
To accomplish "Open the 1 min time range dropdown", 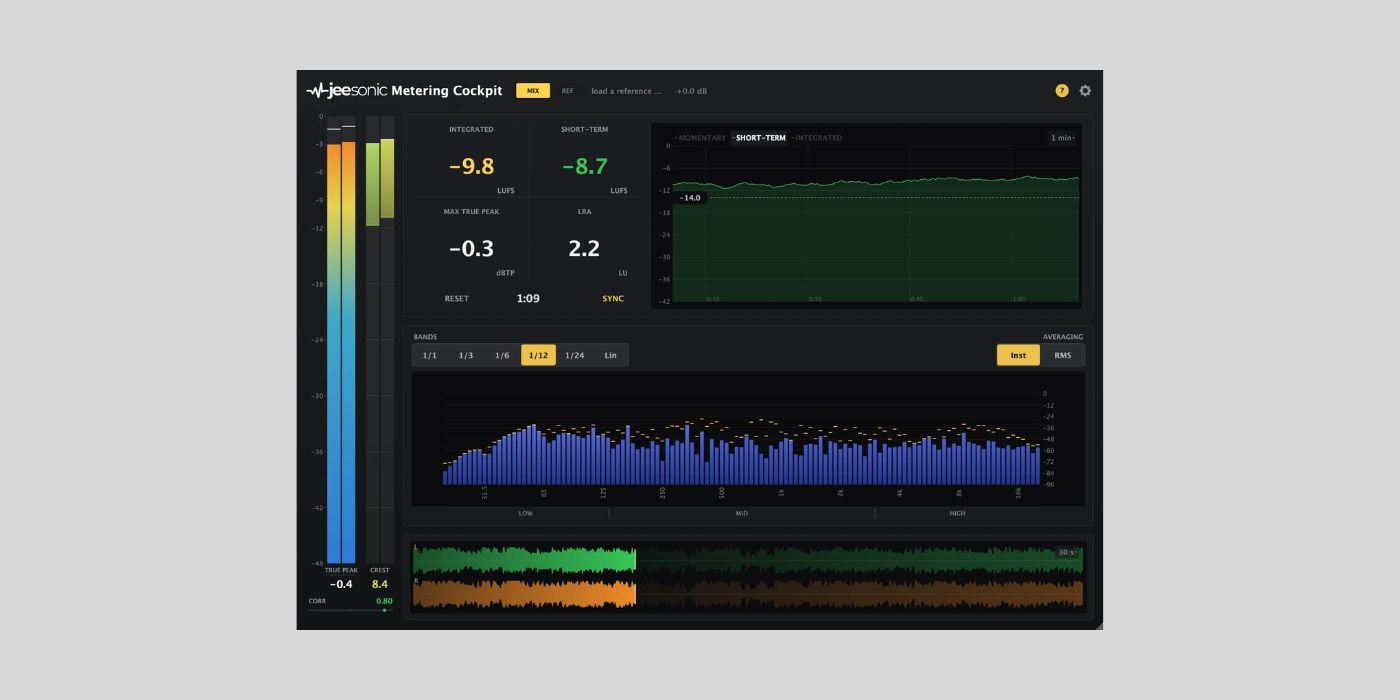I will coord(1063,138).
